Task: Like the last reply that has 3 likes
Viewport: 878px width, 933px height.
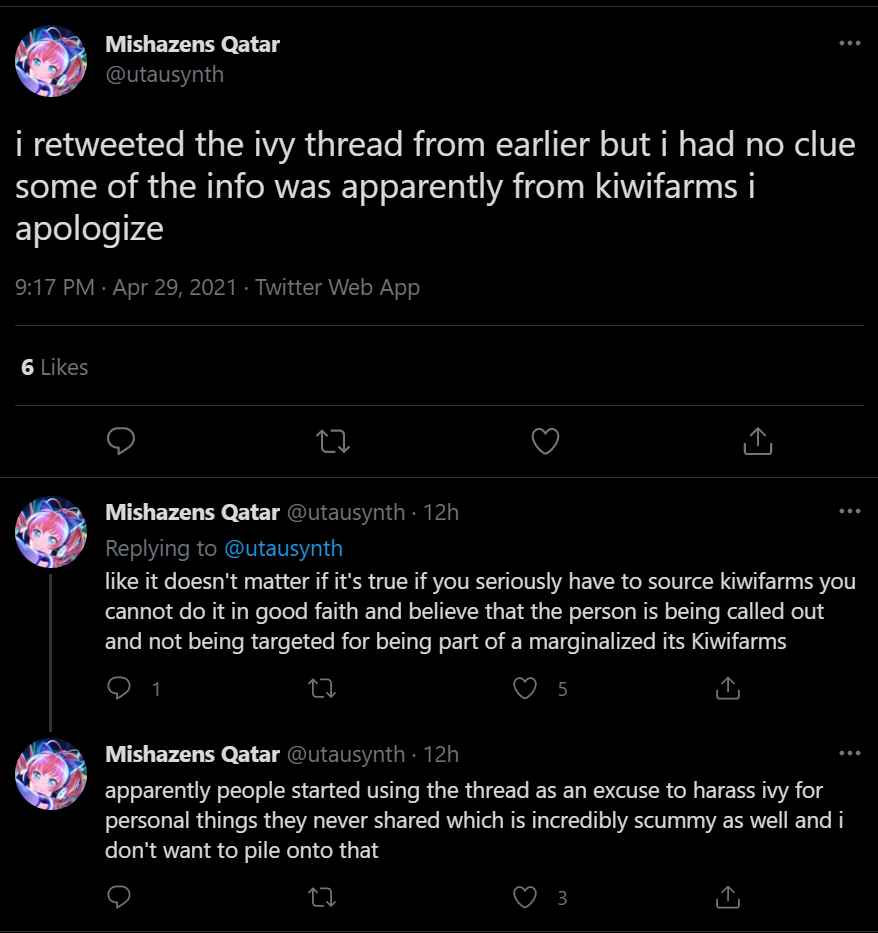Action: pyautogui.click(x=525, y=897)
